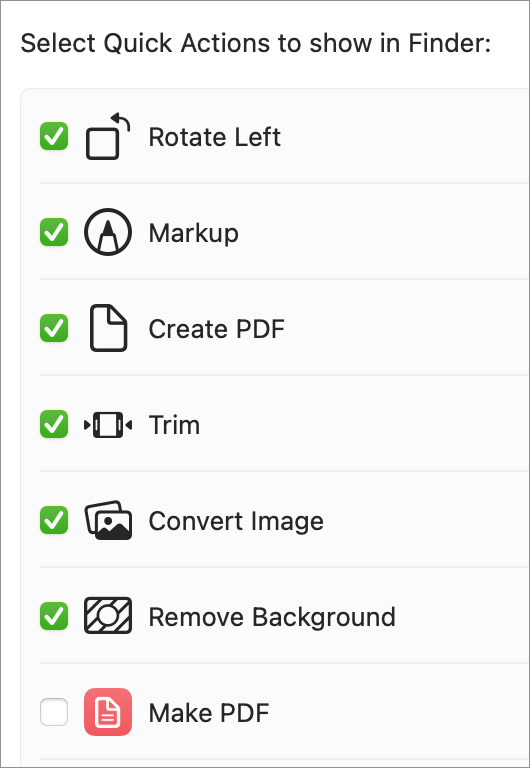530x768 pixels.
Task: Uncheck the Markup checkbox
Action: (x=54, y=232)
